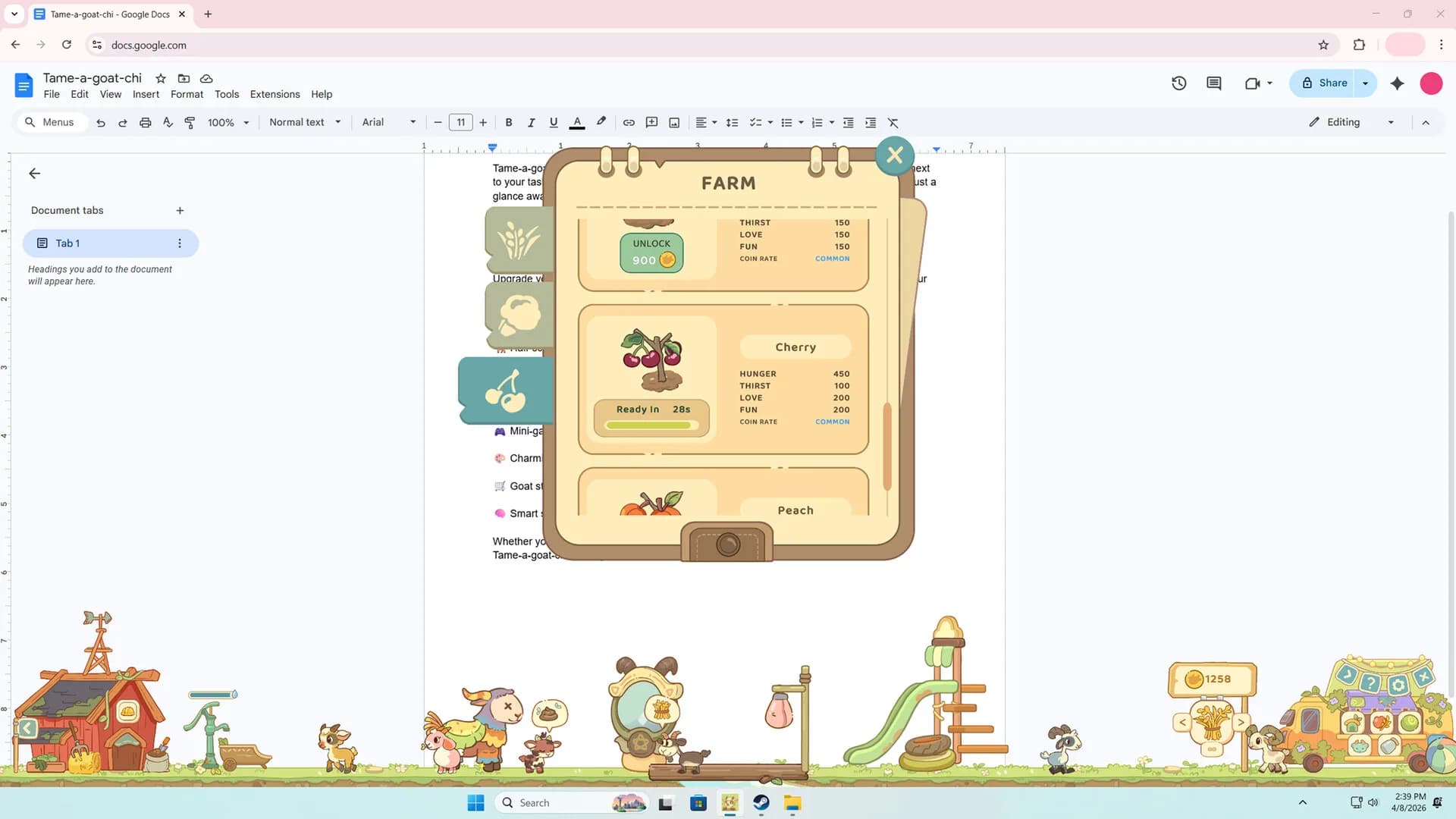Open the numbered list options dropdown arrow
1456x819 pixels.
pos(832,122)
